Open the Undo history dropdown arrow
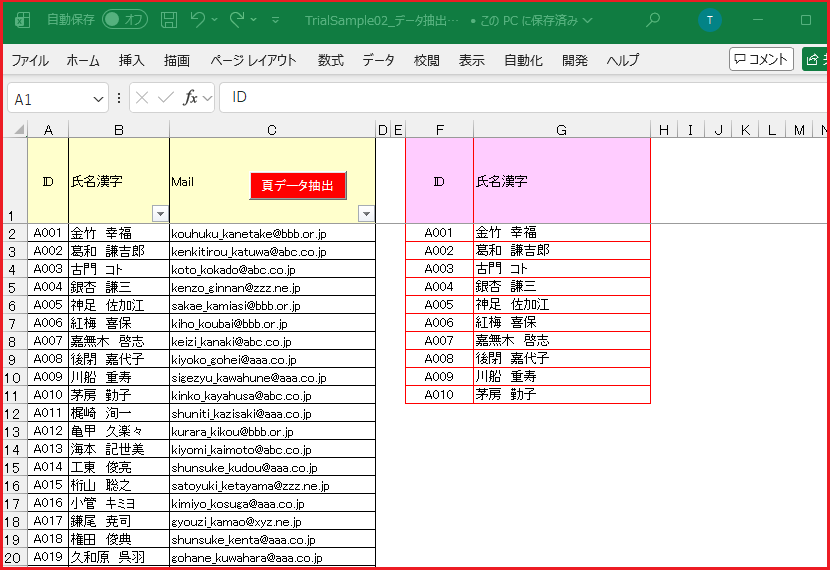Screen dimensions: 830x570 214,20
